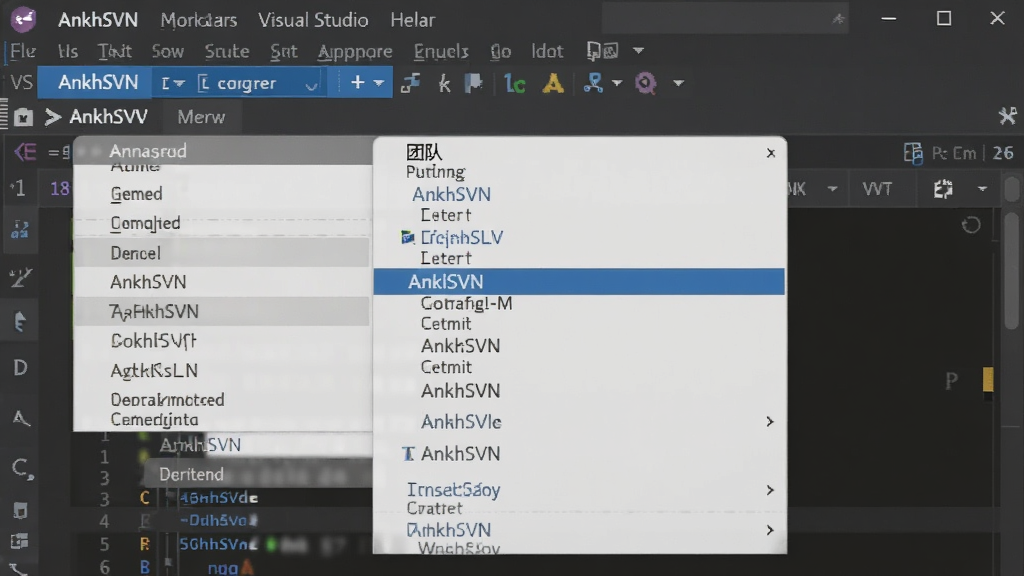Open the Visual Studio menu in title bar
Viewport: 1024px width, 576px height.
click(313, 20)
